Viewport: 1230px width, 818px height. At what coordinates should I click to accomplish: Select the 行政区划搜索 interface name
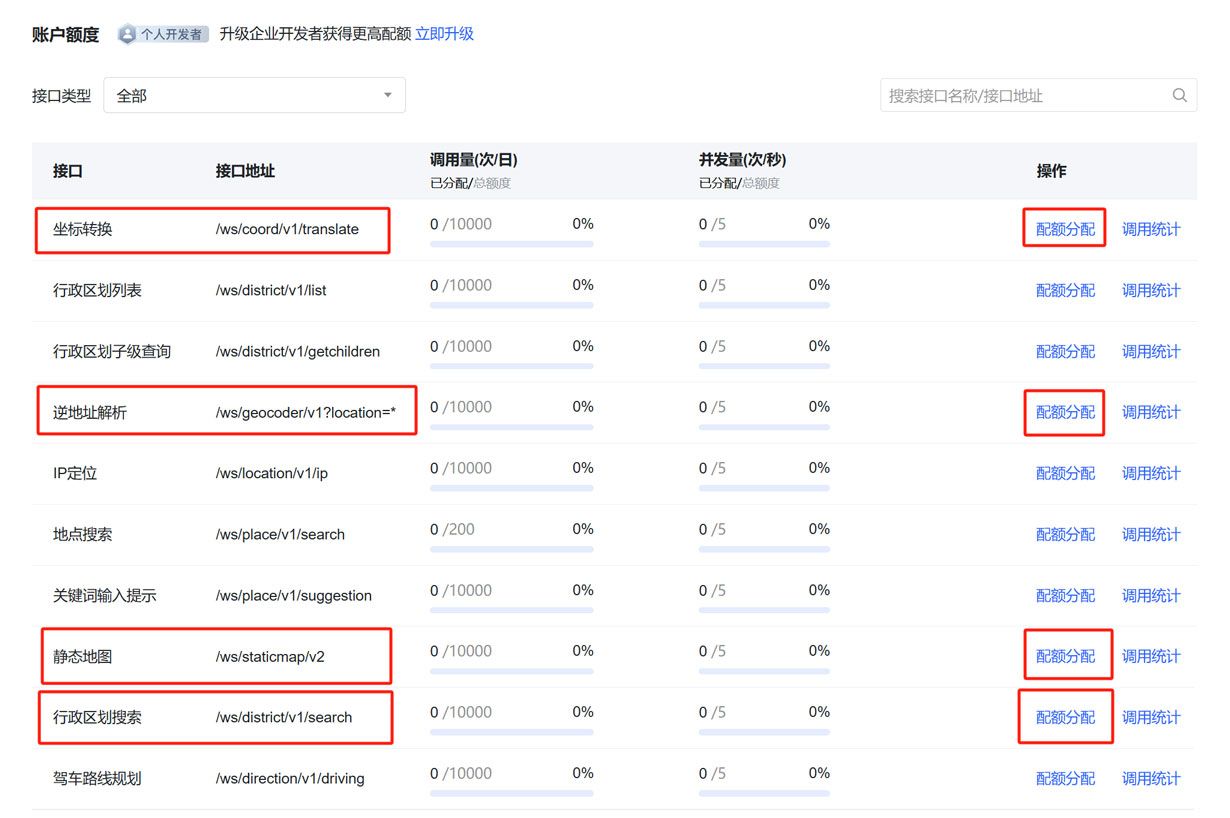tap(98, 717)
